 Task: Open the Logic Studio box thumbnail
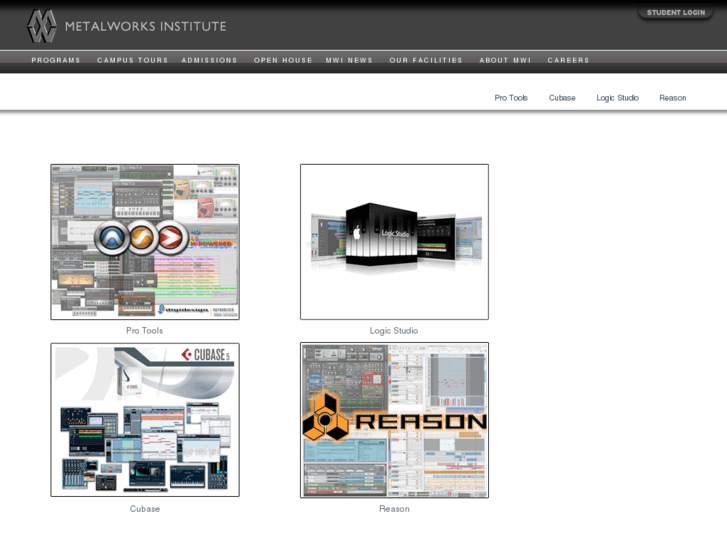click(394, 242)
